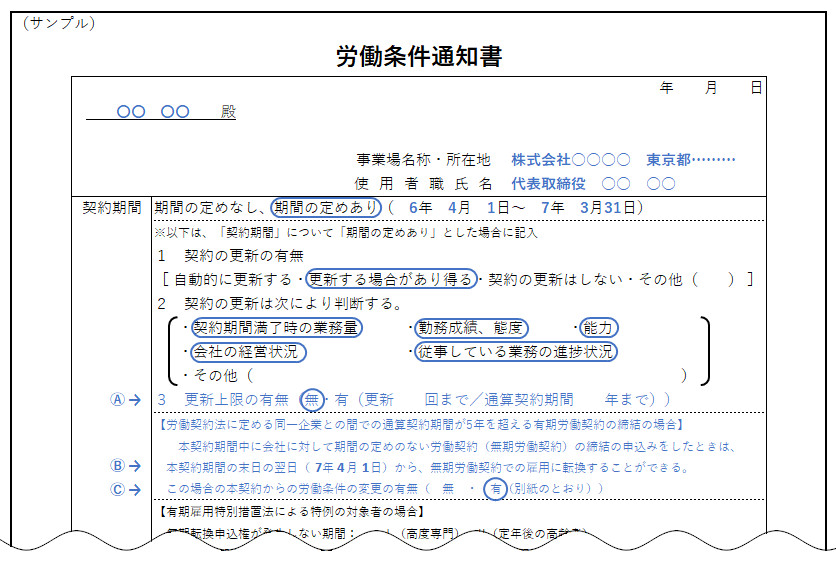
Task: Click the Ⓒ arrow marker
Action: point(125,489)
